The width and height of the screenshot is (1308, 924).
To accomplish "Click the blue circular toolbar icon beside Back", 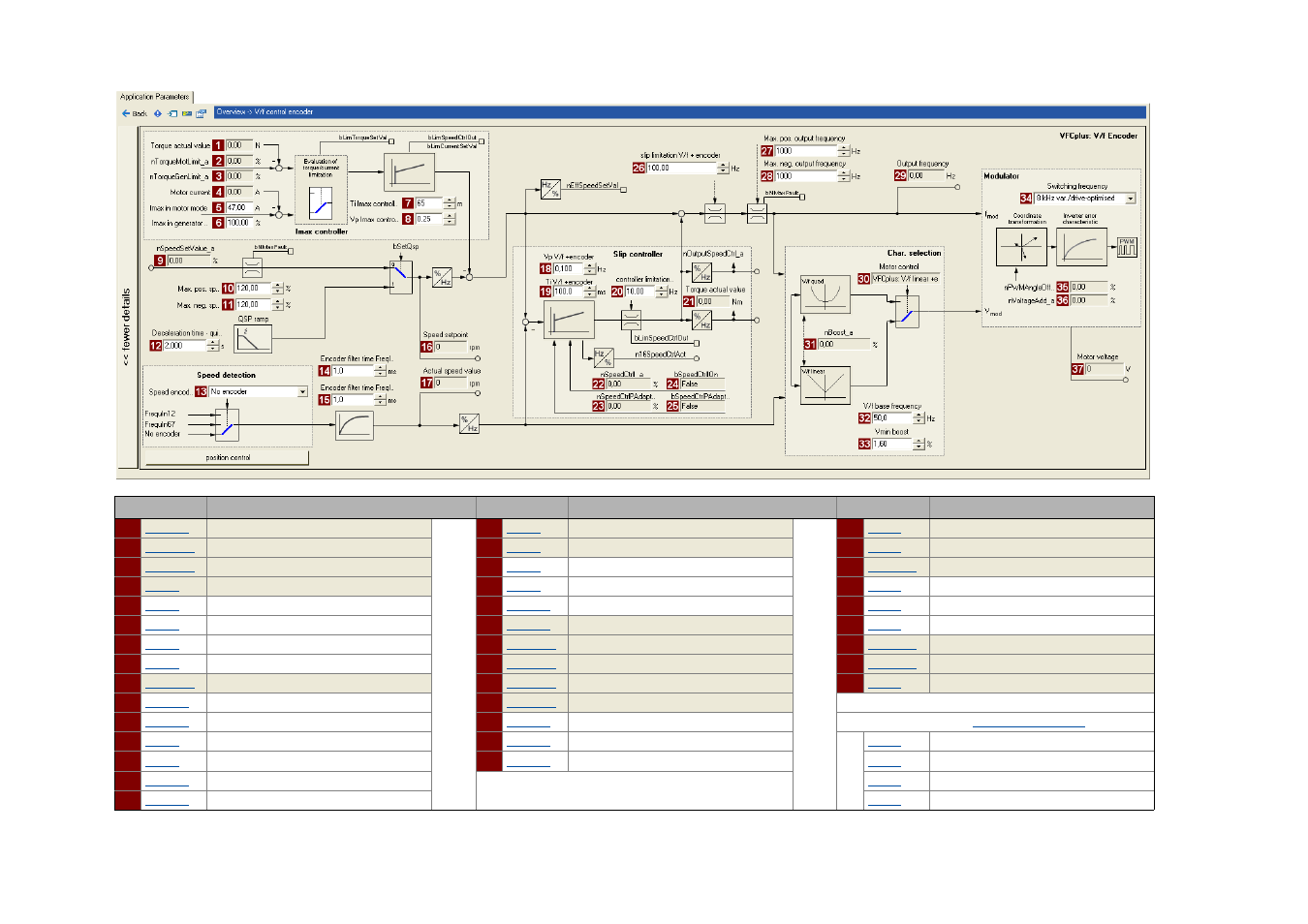I will click(x=158, y=113).
